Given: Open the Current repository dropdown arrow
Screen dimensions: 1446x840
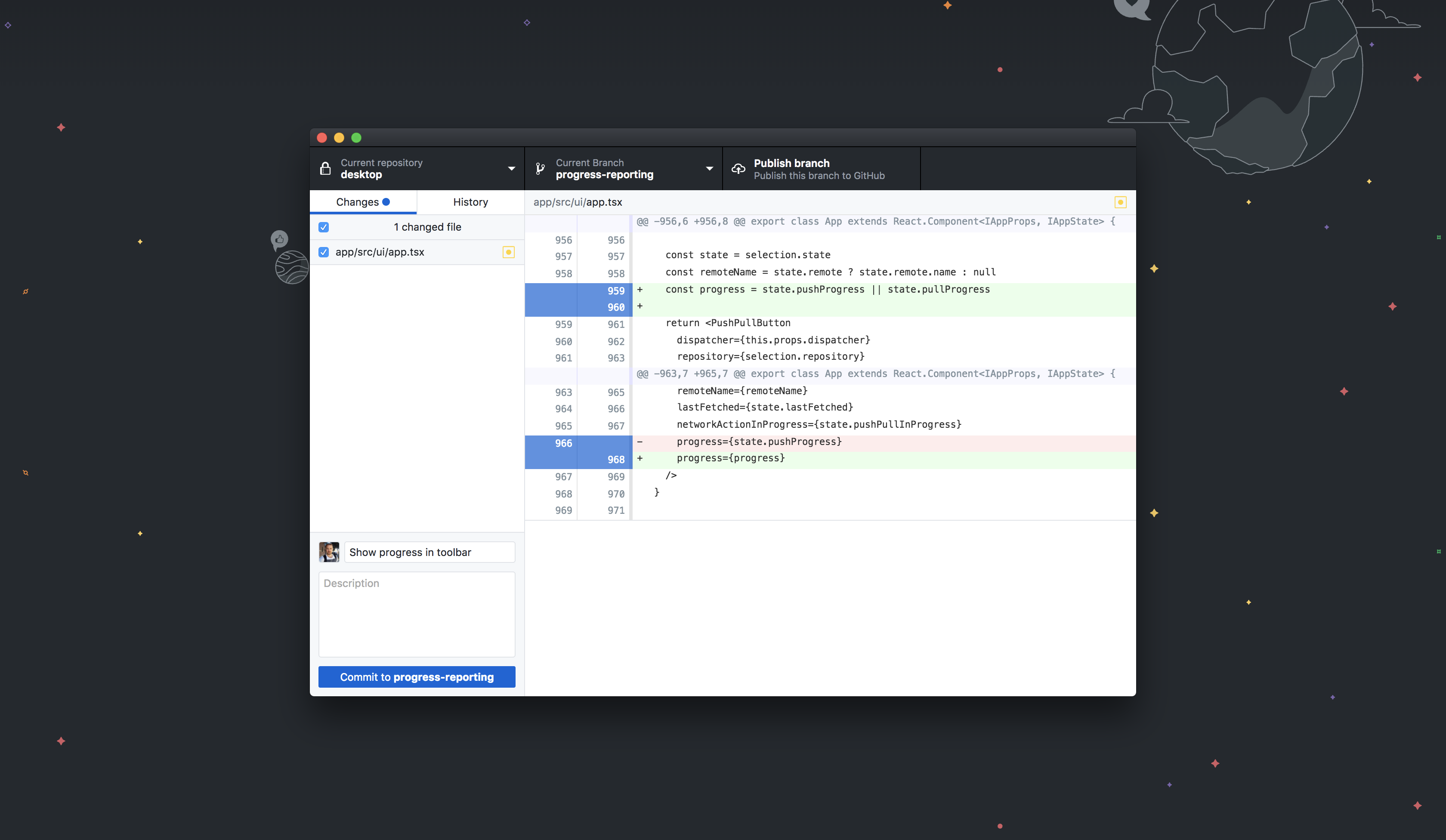Looking at the screenshot, I should pos(511,169).
